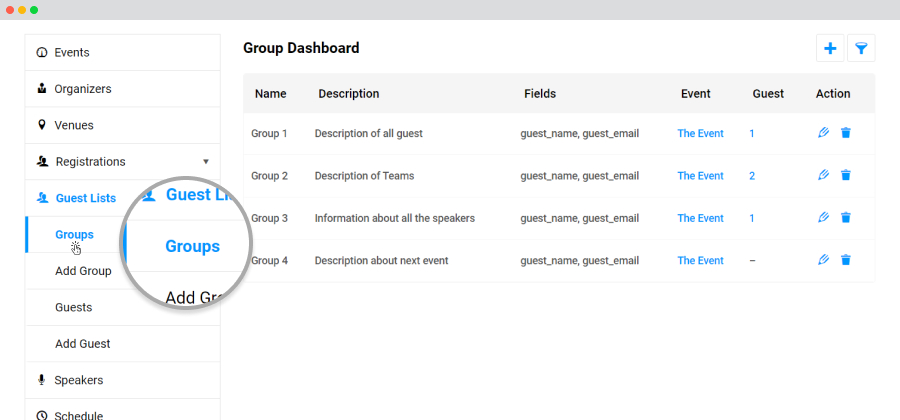
Task: Select the Group 2 name cell
Action: click(269, 176)
